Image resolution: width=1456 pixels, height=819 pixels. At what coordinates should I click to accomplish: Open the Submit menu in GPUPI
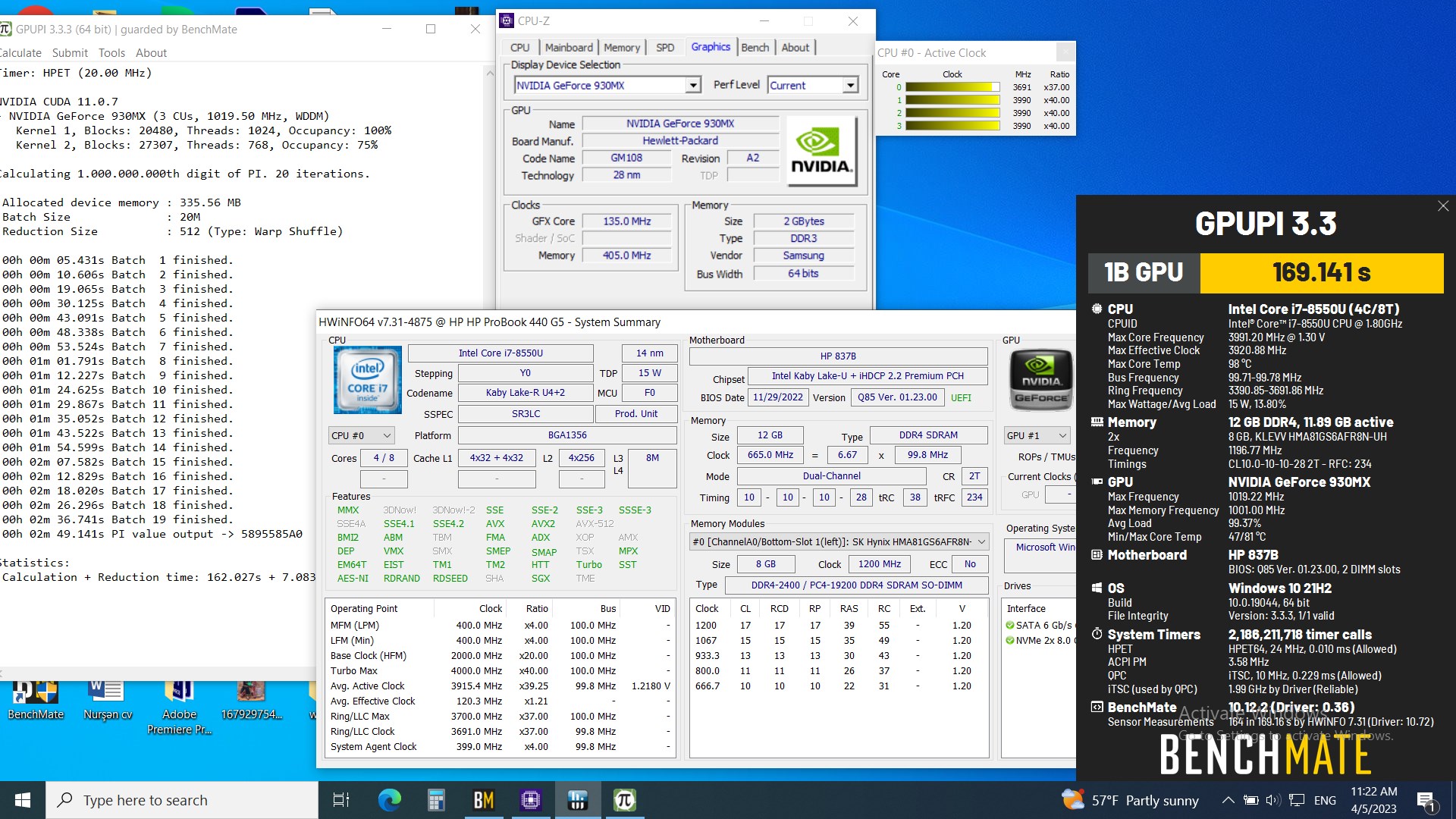click(x=70, y=52)
